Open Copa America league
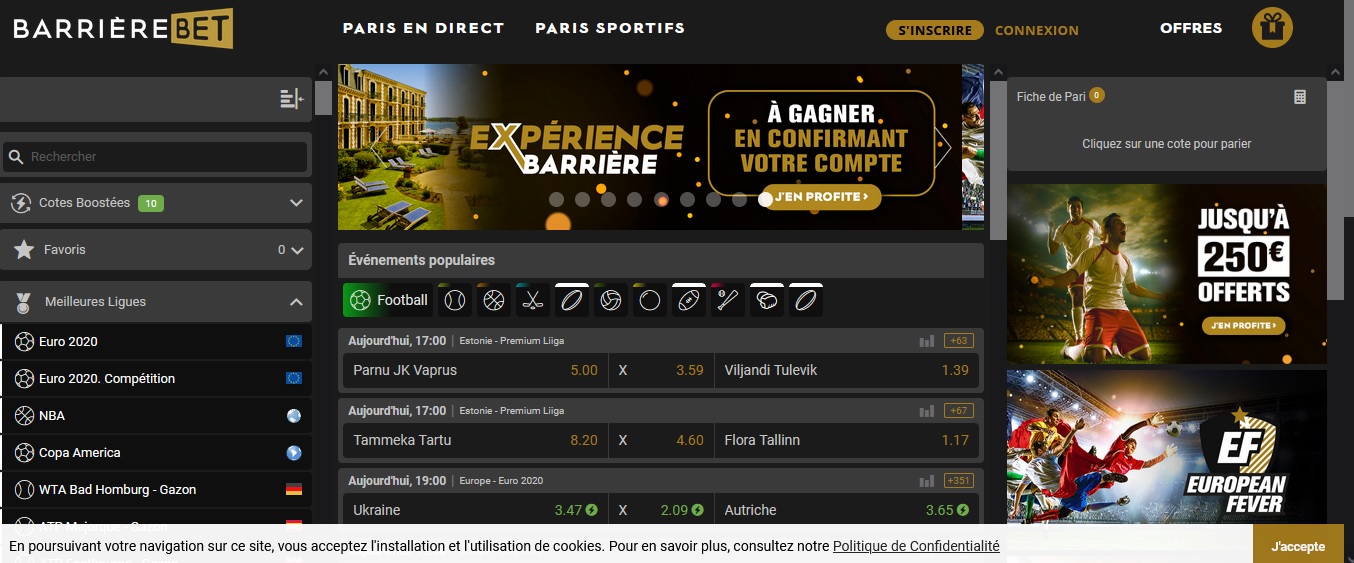The width and height of the screenshot is (1354, 563). click(156, 453)
